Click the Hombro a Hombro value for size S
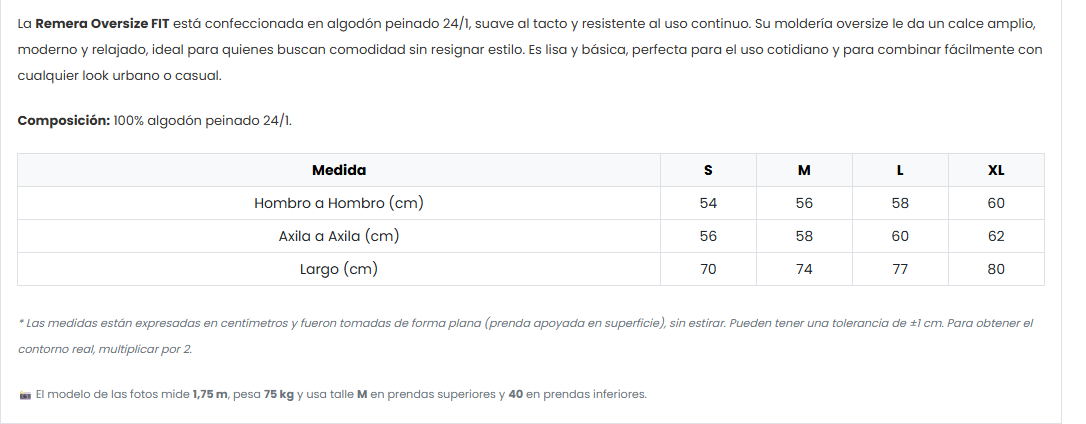 click(x=708, y=203)
